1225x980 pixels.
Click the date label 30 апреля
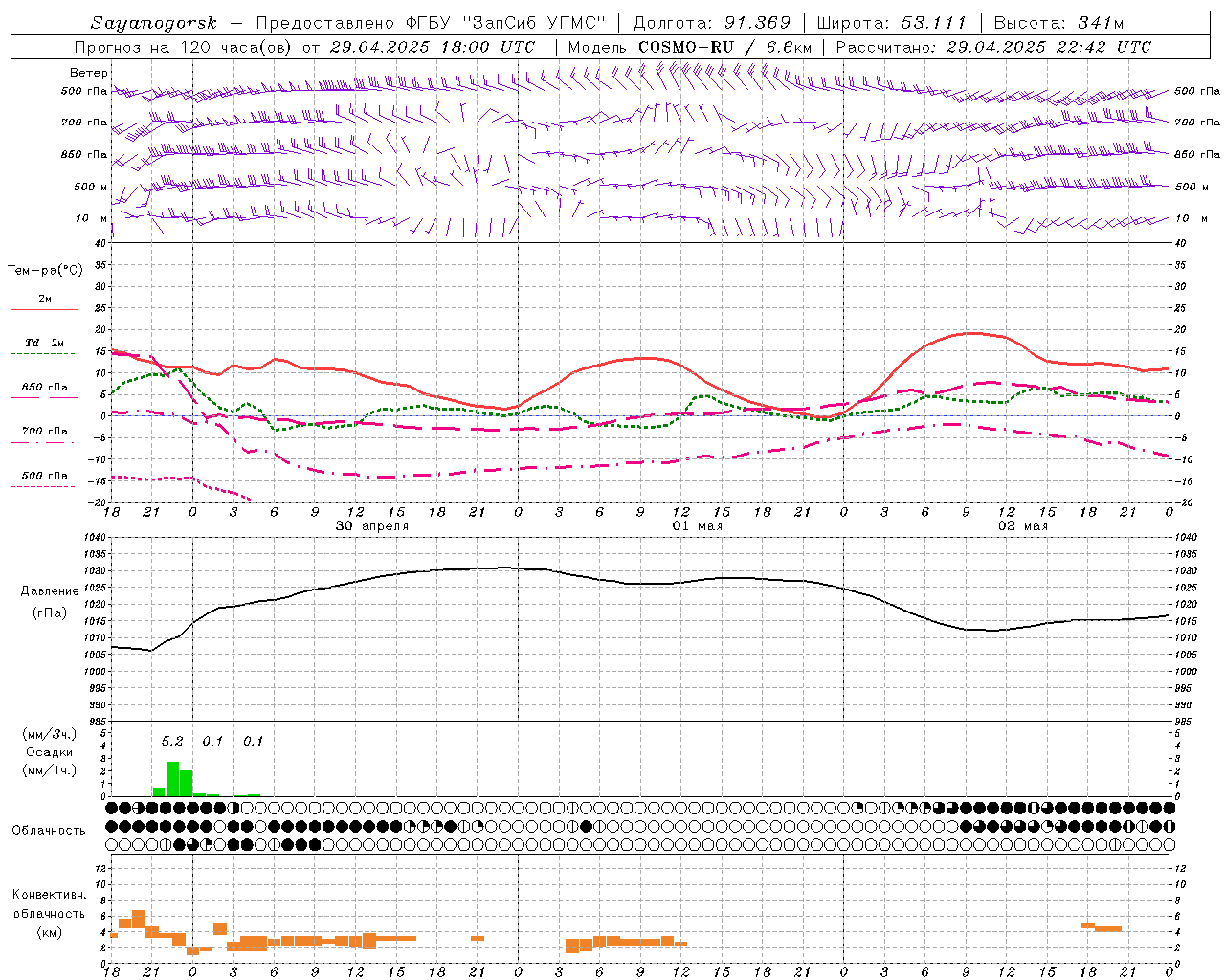pos(371,526)
